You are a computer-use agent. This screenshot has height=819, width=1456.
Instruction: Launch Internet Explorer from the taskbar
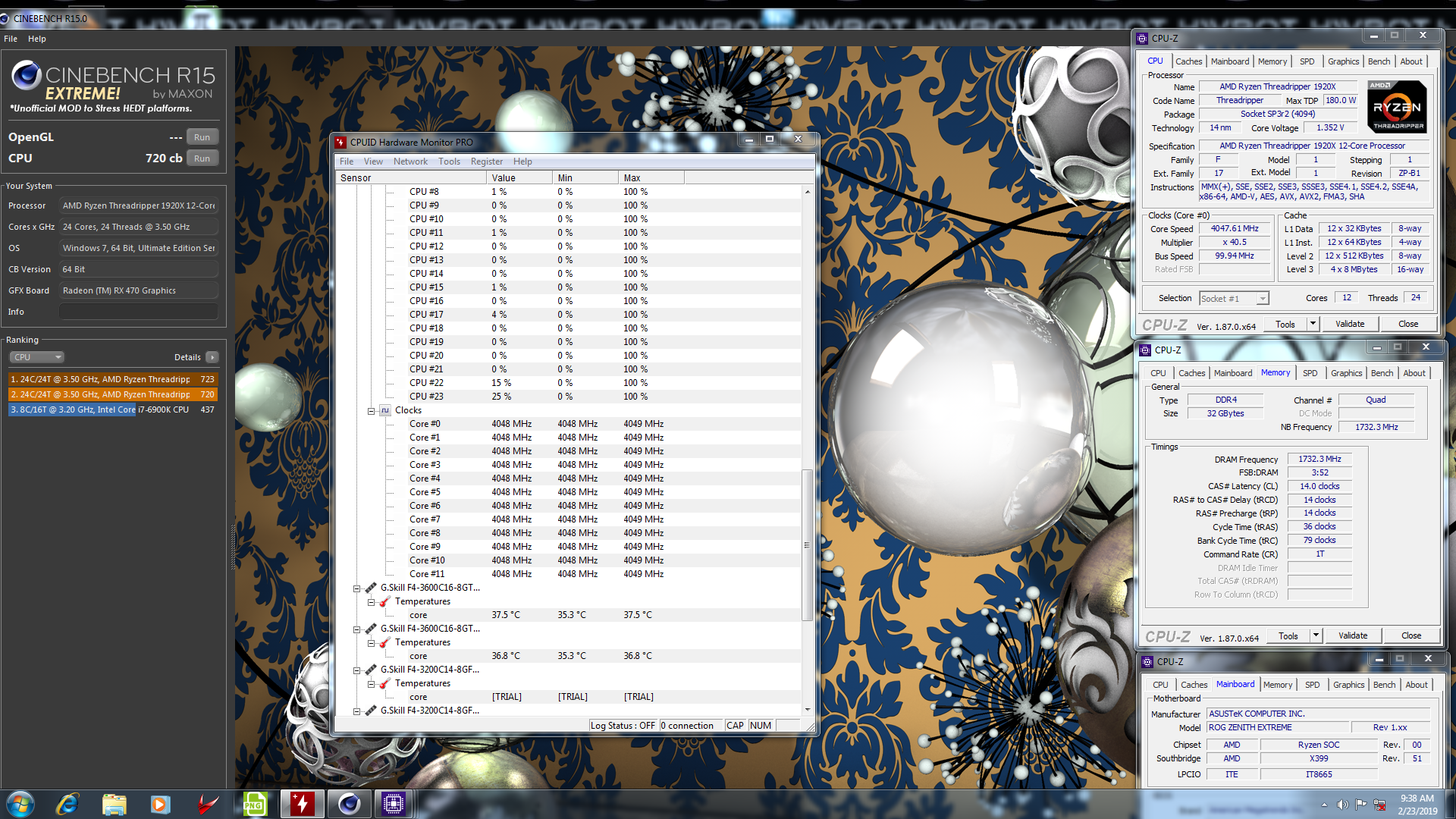(67, 804)
